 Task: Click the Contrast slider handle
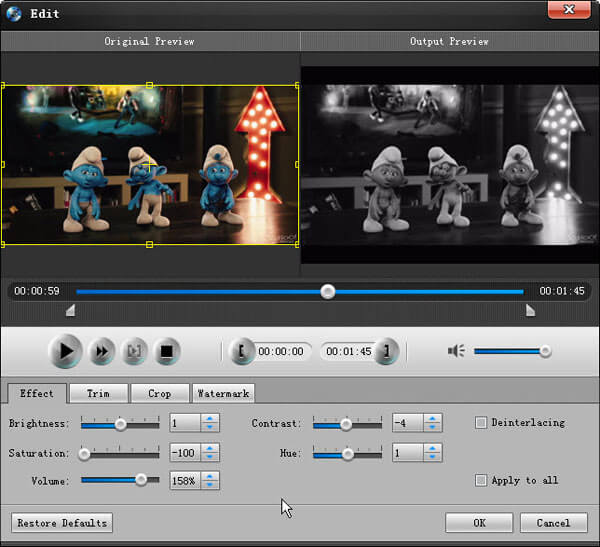click(346, 425)
